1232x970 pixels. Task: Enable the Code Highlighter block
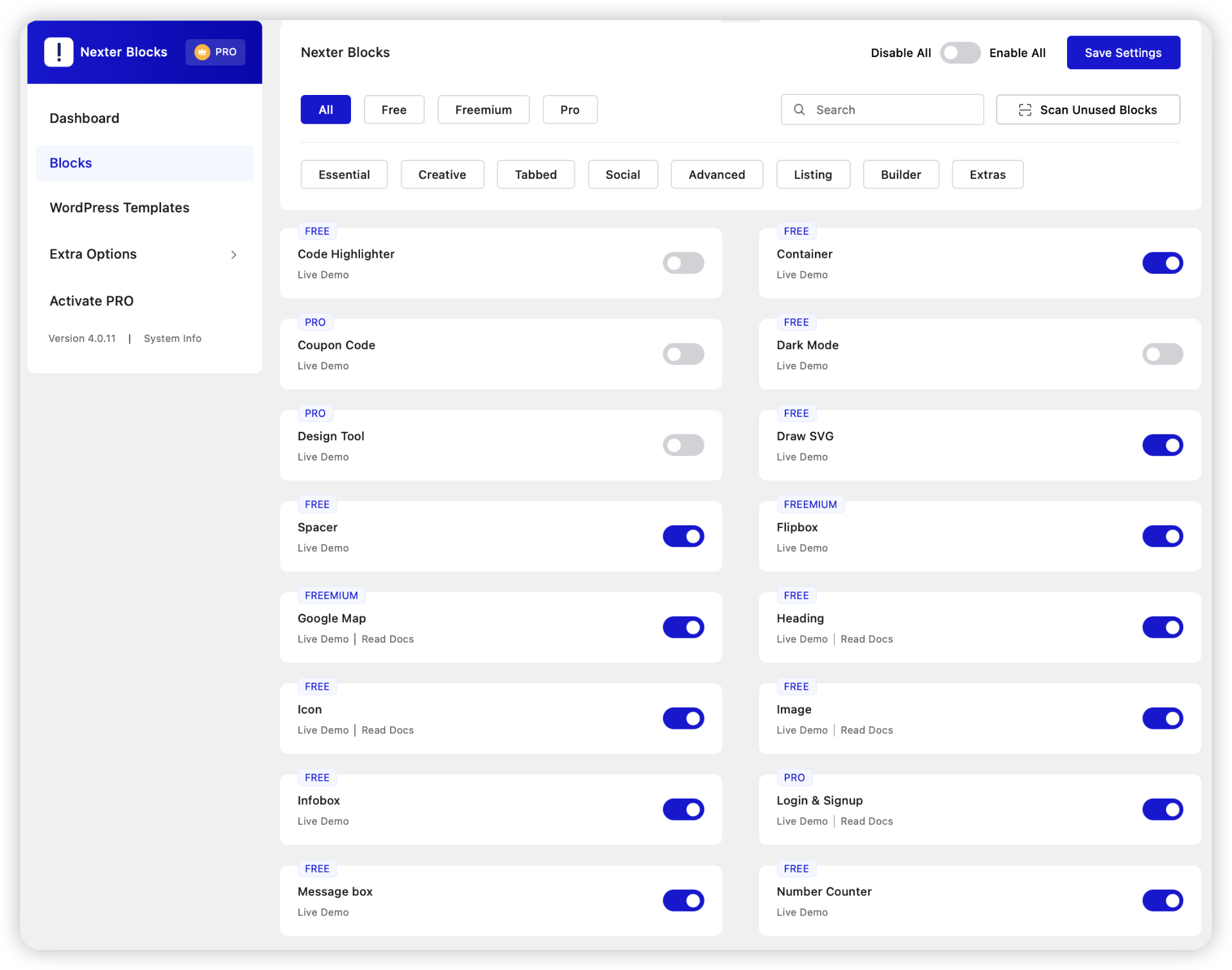[x=683, y=263]
